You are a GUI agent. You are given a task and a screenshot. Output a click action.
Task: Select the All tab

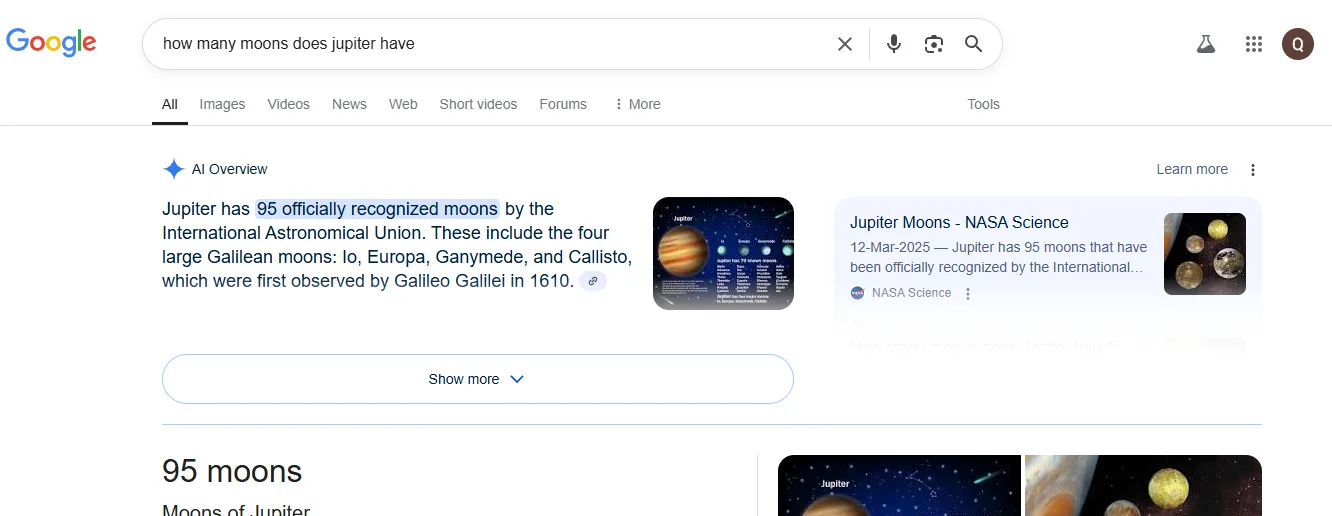(170, 104)
